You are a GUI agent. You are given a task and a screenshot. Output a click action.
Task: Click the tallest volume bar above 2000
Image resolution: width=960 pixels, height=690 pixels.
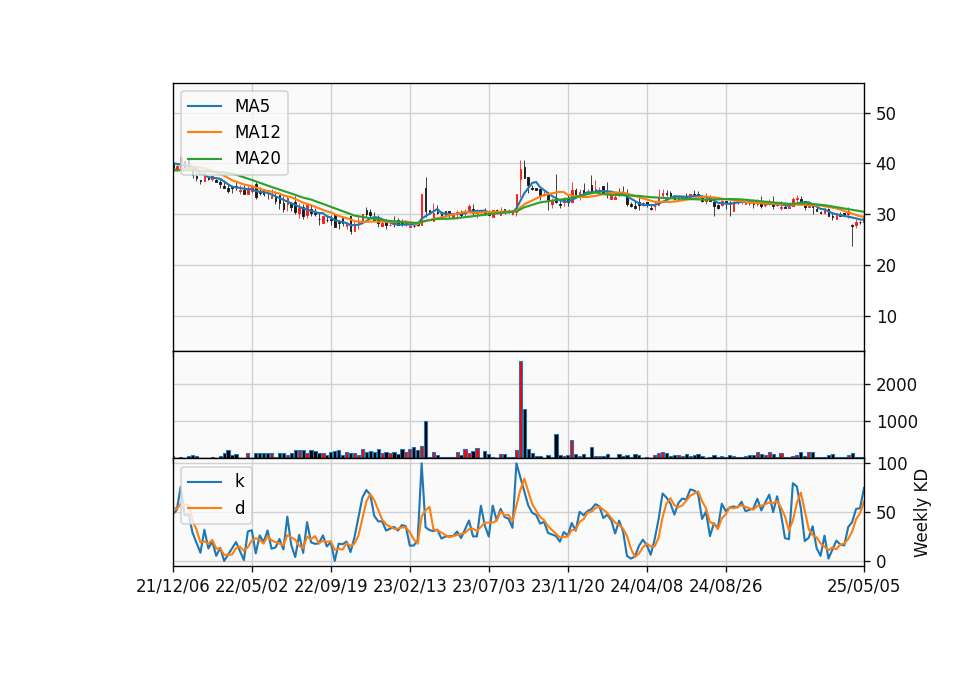[x=521, y=410]
